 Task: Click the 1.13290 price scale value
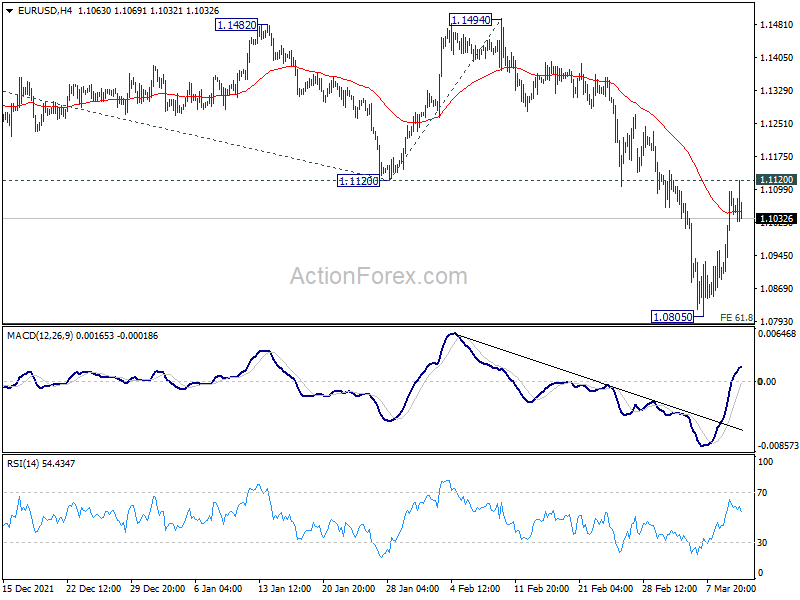click(x=777, y=91)
